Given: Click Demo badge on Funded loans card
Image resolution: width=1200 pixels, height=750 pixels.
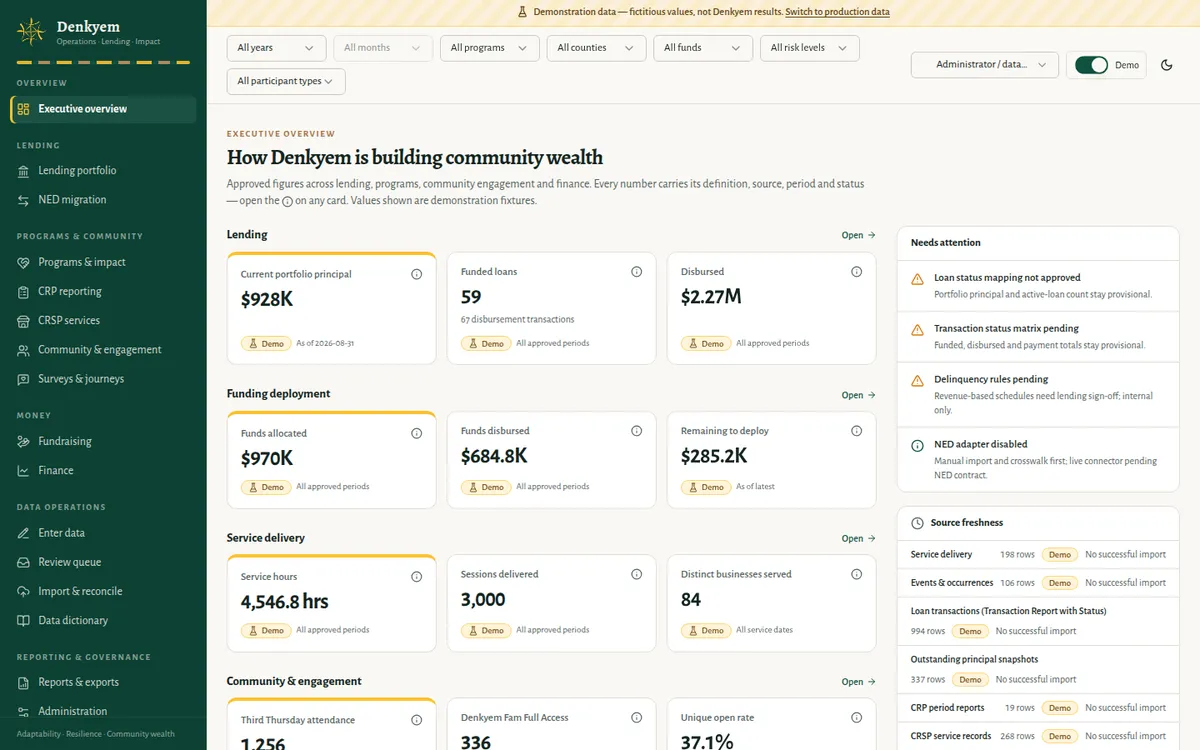Looking at the screenshot, I should [485, 343].
